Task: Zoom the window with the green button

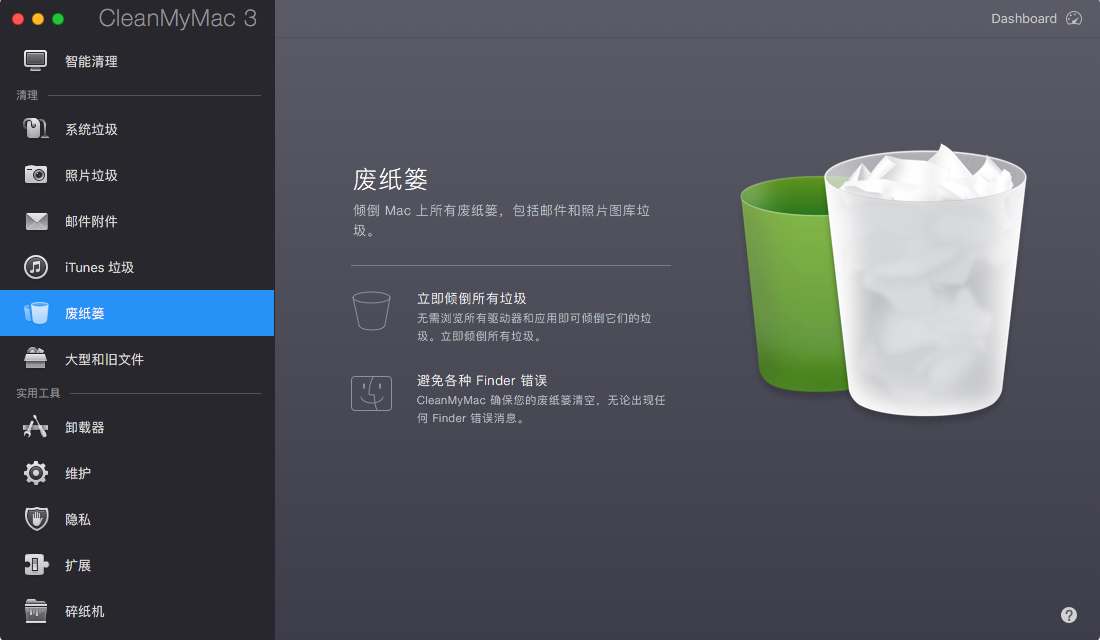Action: [58, 19]
